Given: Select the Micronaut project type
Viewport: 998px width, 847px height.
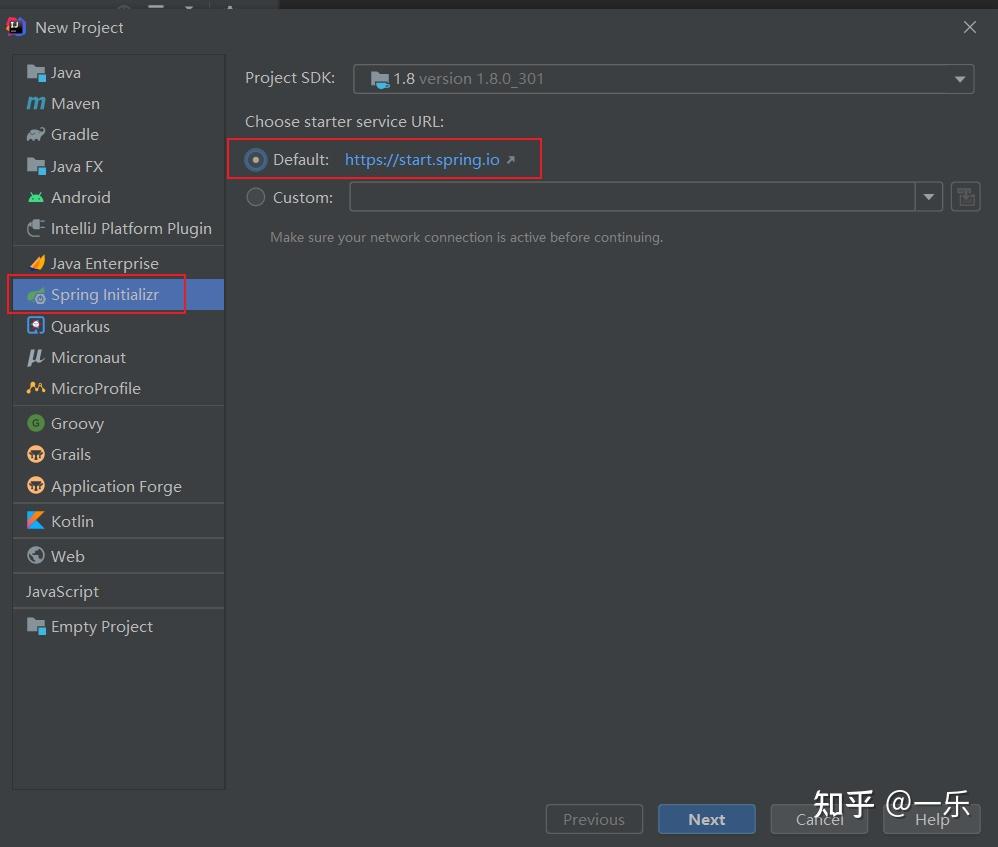Looking at the screenshot, I should [86, 357].
